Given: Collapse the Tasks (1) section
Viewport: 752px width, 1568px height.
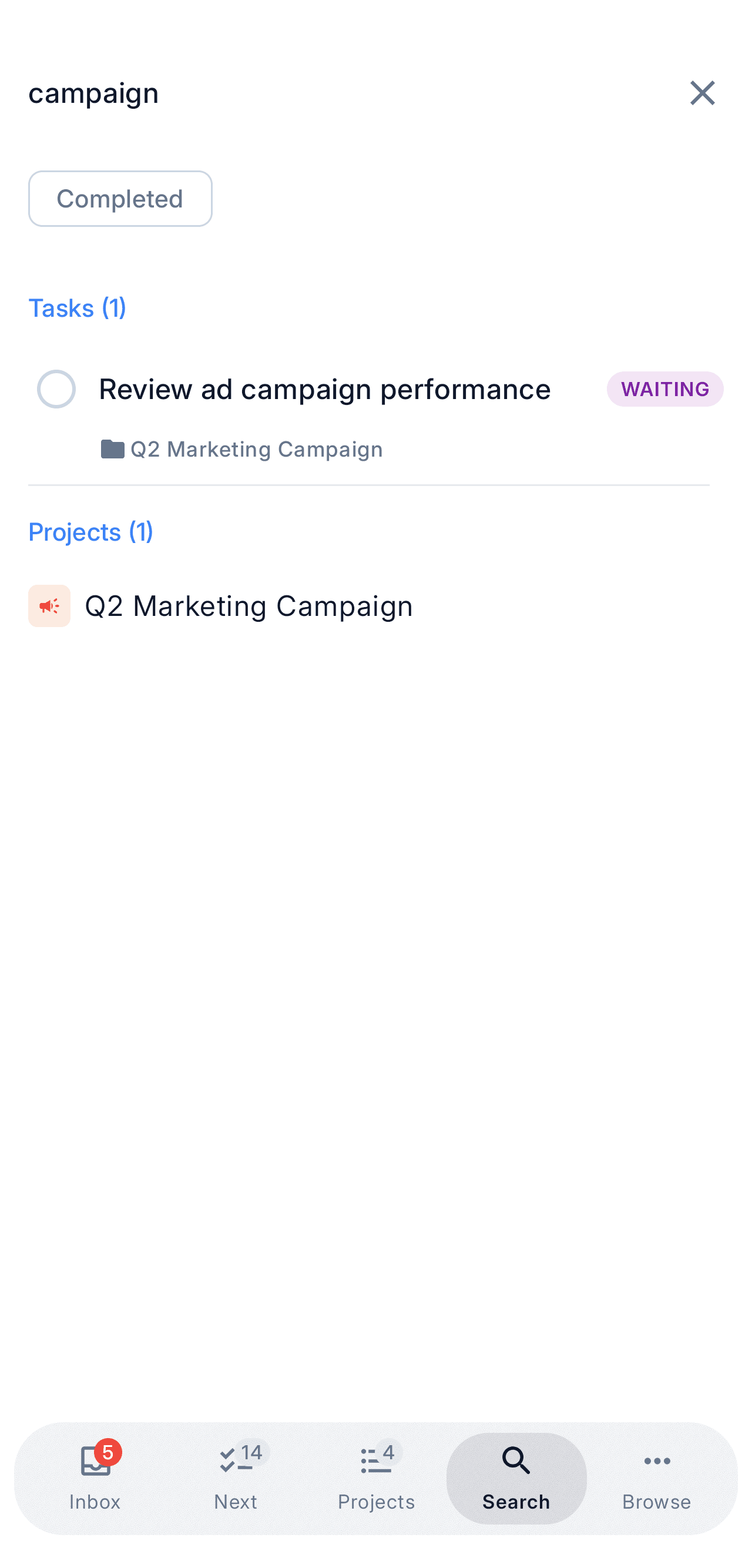Looking at the screenshot, I should [78, 308].
